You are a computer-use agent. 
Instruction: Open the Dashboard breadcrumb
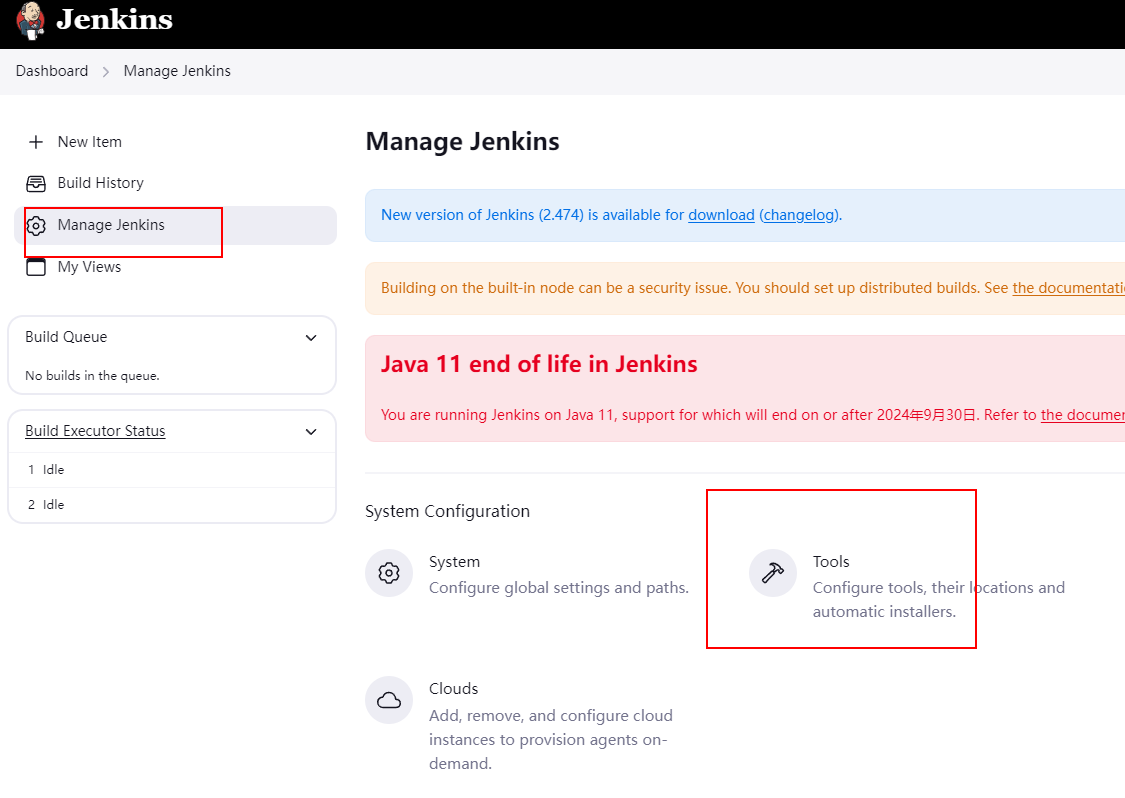[52, 71]
